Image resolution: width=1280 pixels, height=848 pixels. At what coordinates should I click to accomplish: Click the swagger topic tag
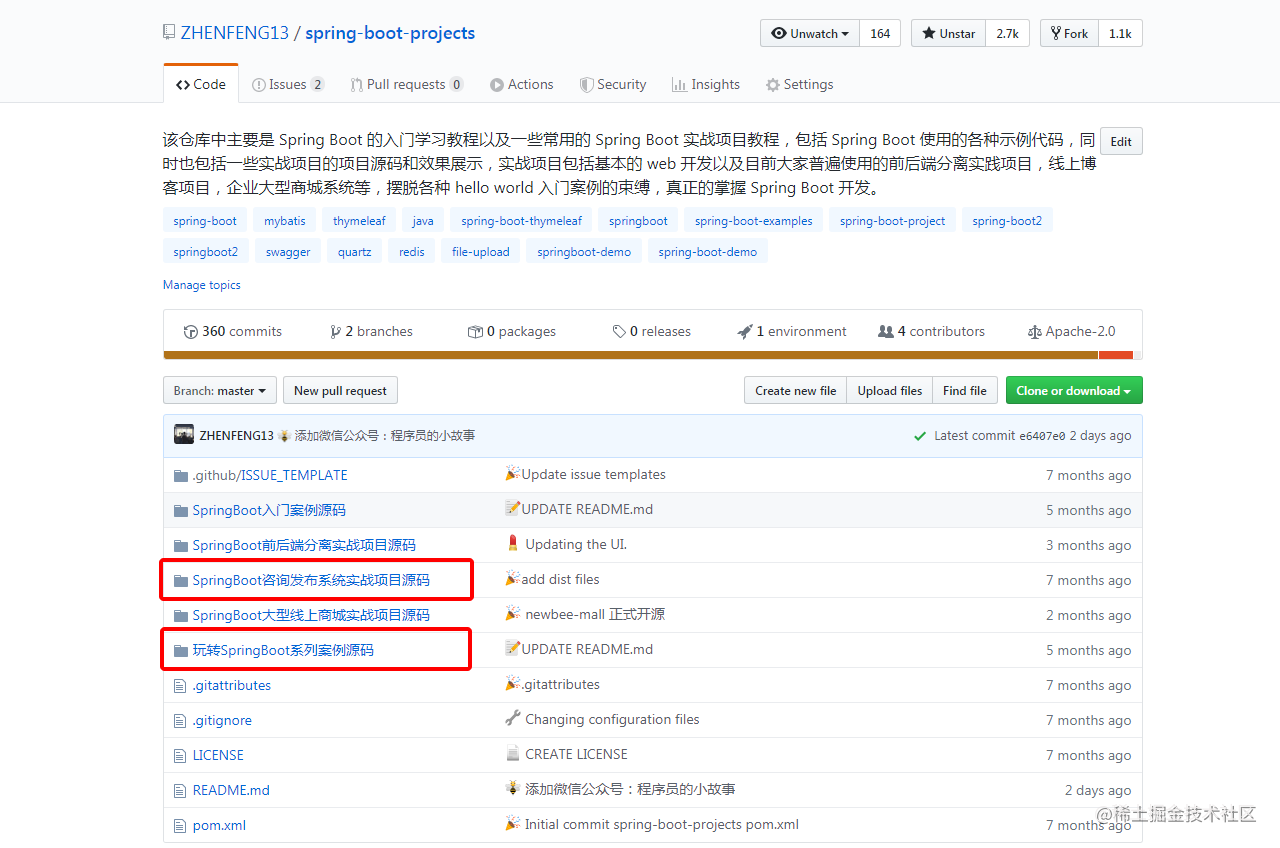coord(288,252)
